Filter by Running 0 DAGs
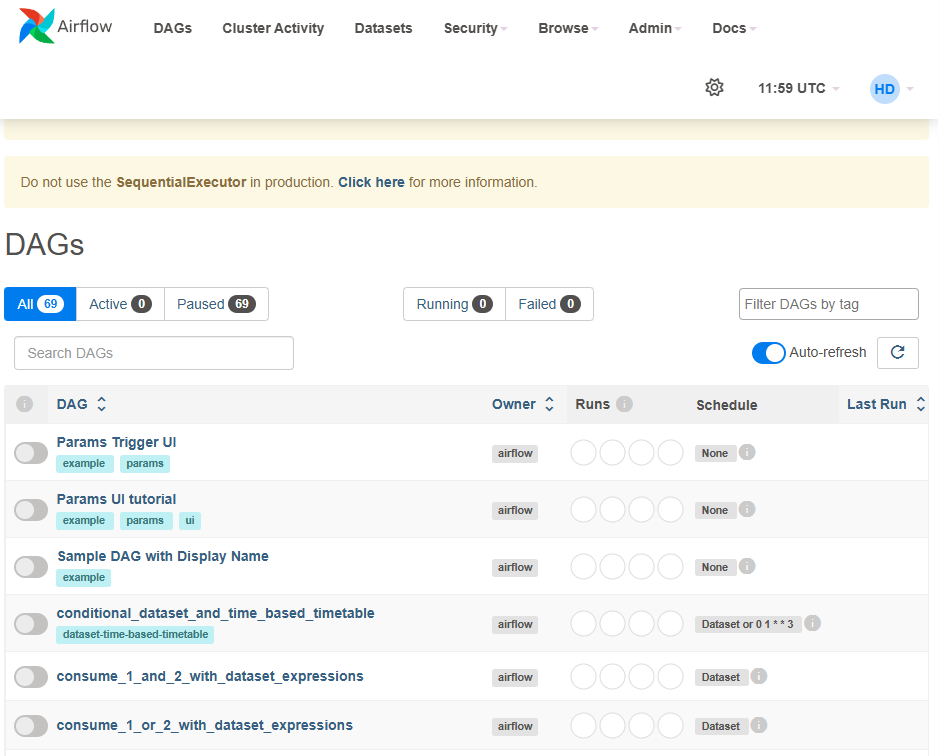939x756 pixels. 455,304
